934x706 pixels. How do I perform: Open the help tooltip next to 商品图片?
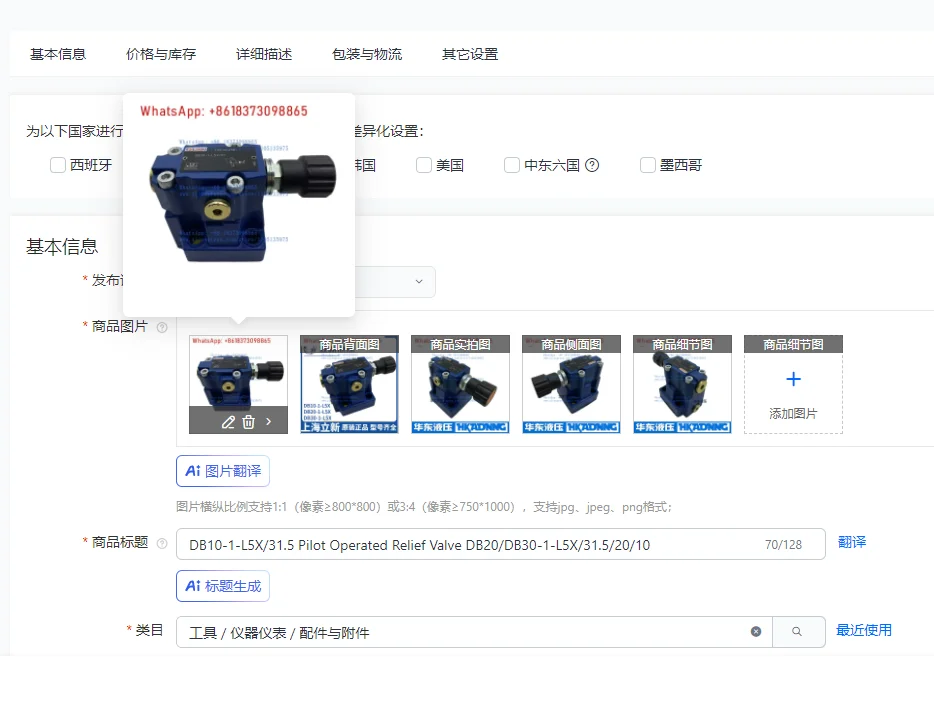tap(163, 326)
